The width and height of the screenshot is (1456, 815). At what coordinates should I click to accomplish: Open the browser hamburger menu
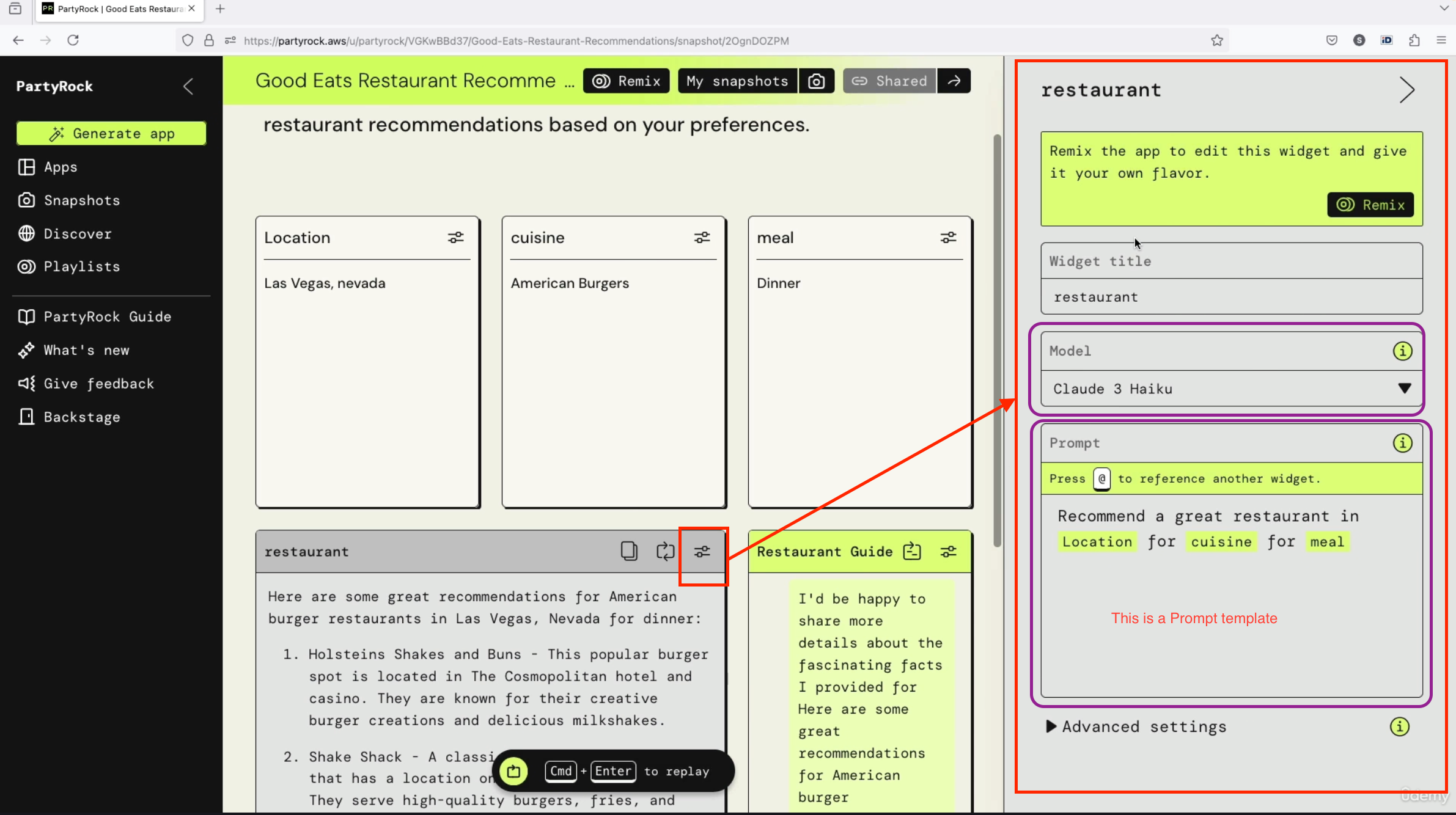[1441, 40]
